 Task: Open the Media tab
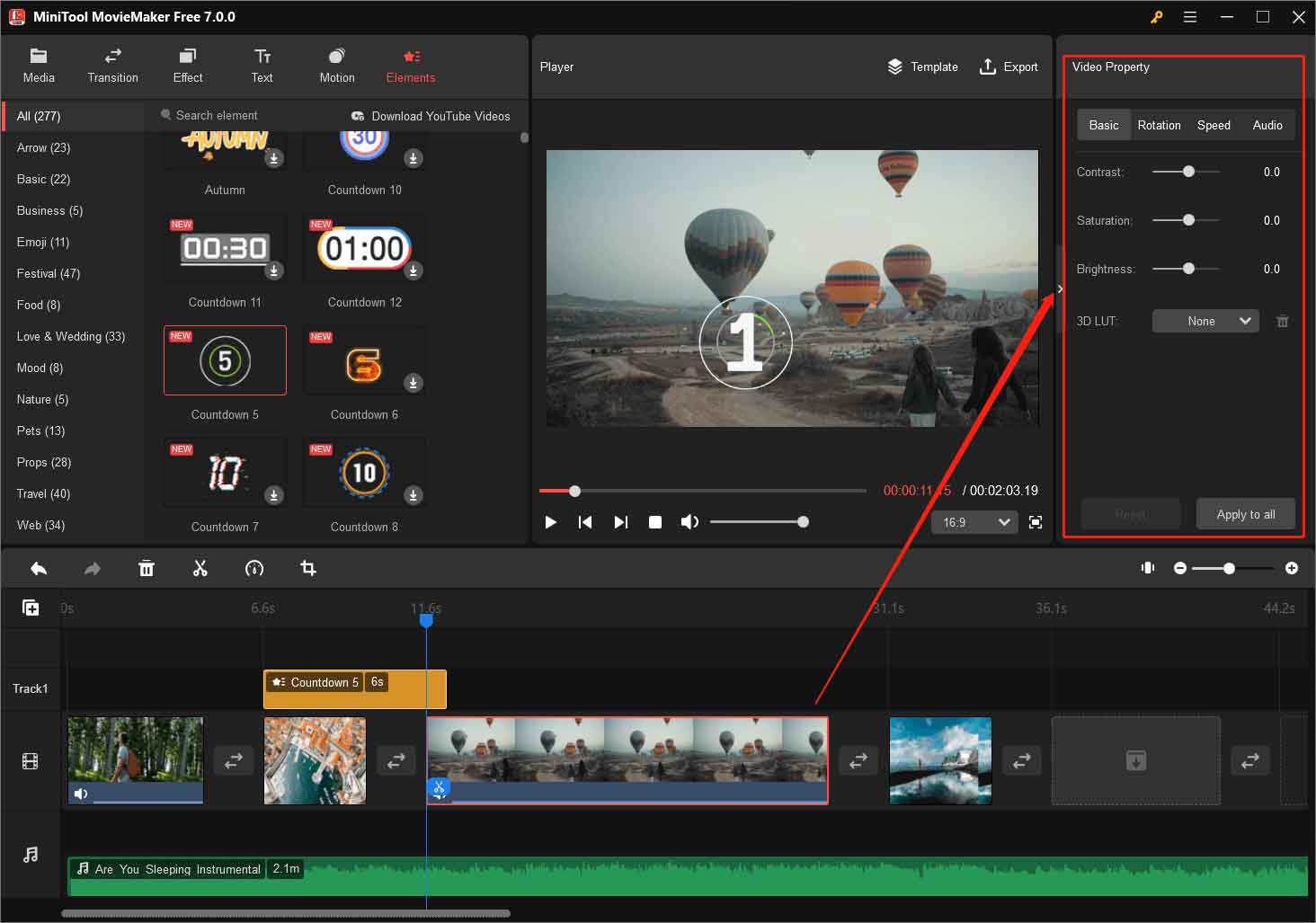39,66
